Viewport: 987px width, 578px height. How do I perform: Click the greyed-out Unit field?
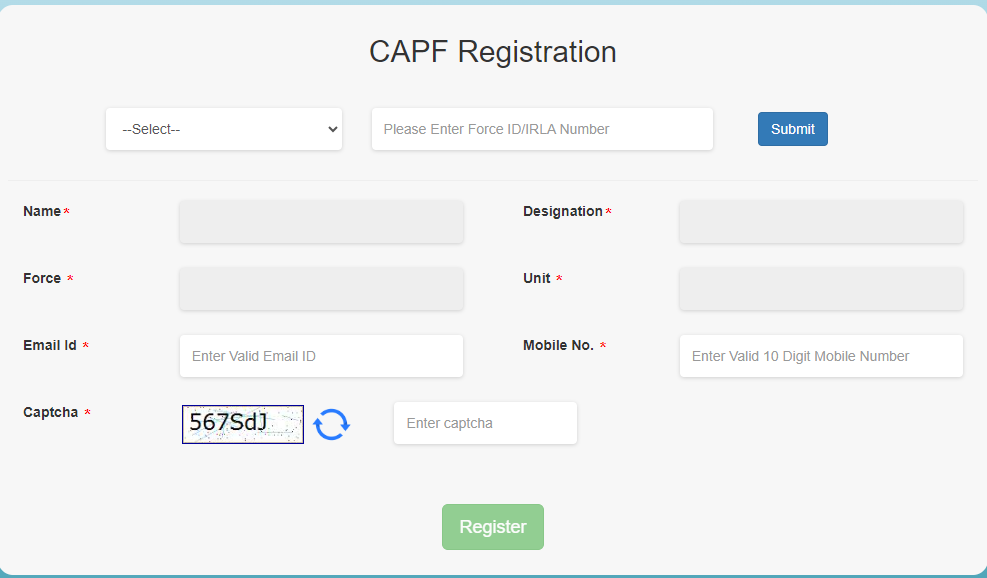[821, 289]
